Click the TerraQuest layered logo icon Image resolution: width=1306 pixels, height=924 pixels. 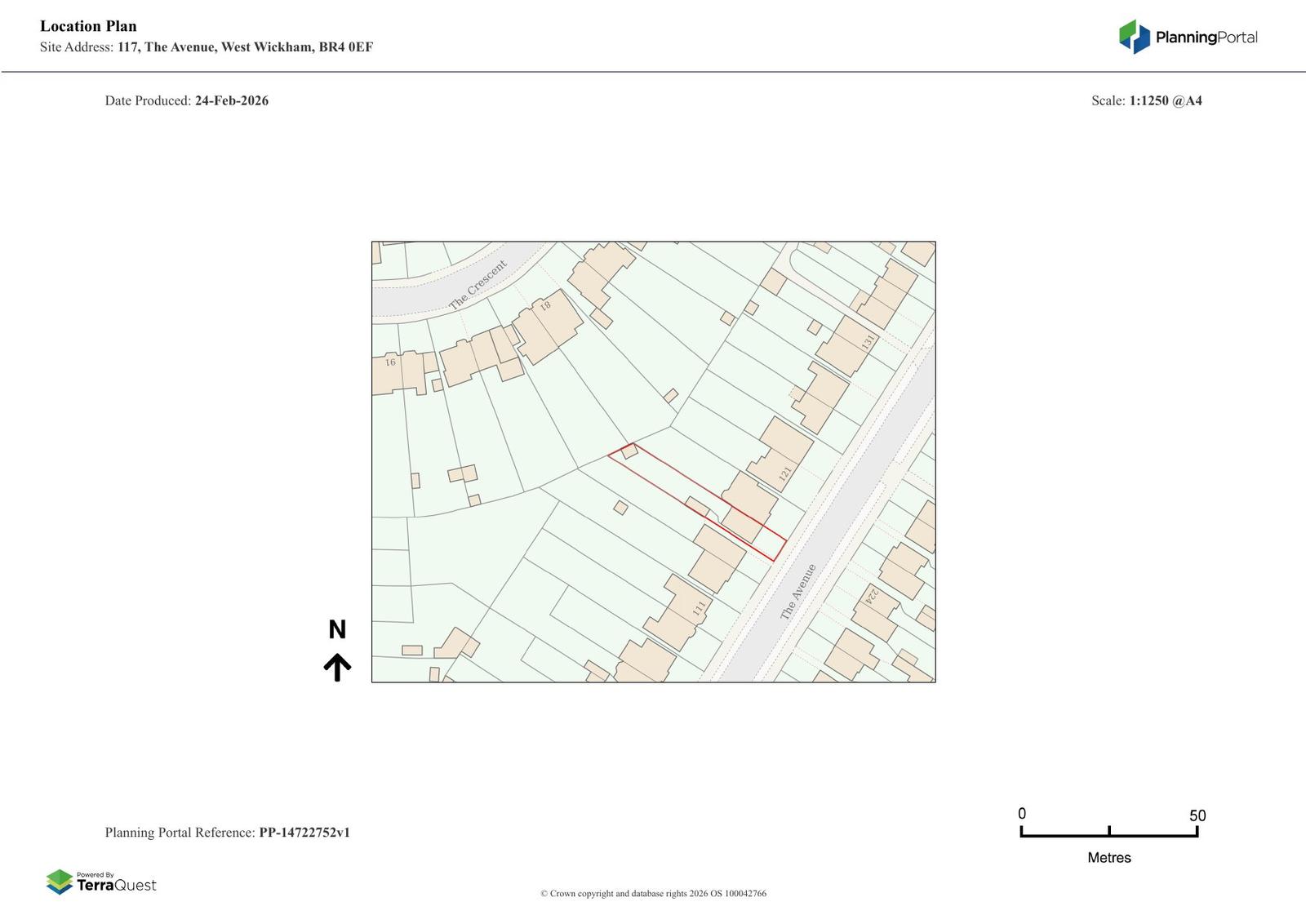coord(60,882)
